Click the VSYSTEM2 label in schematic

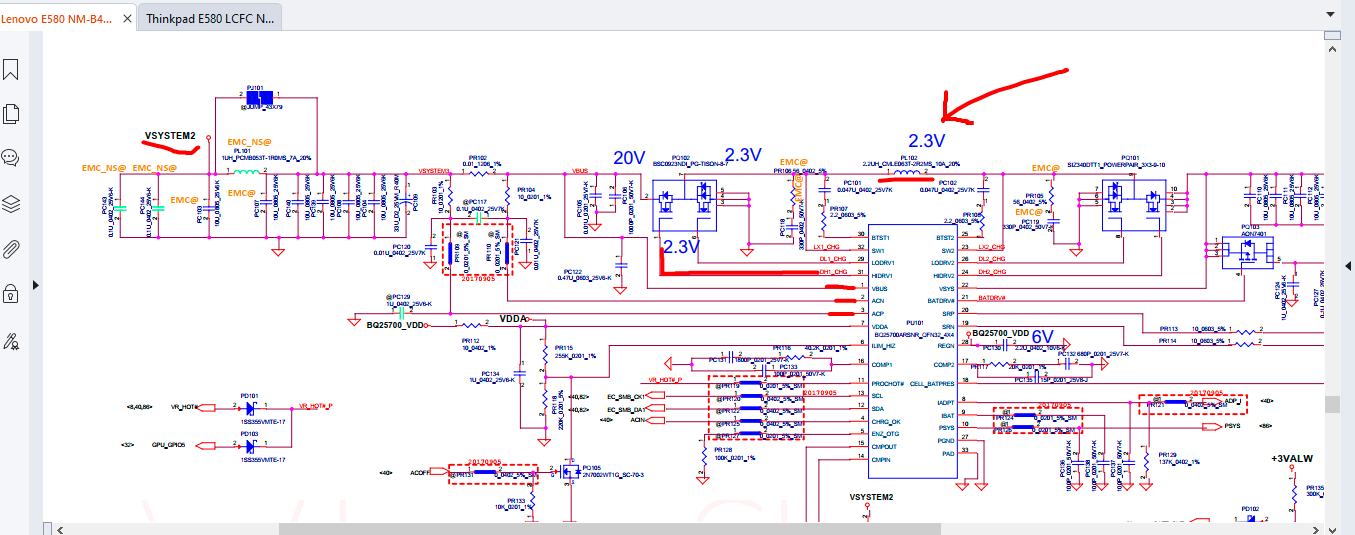[x=170, y=135]
